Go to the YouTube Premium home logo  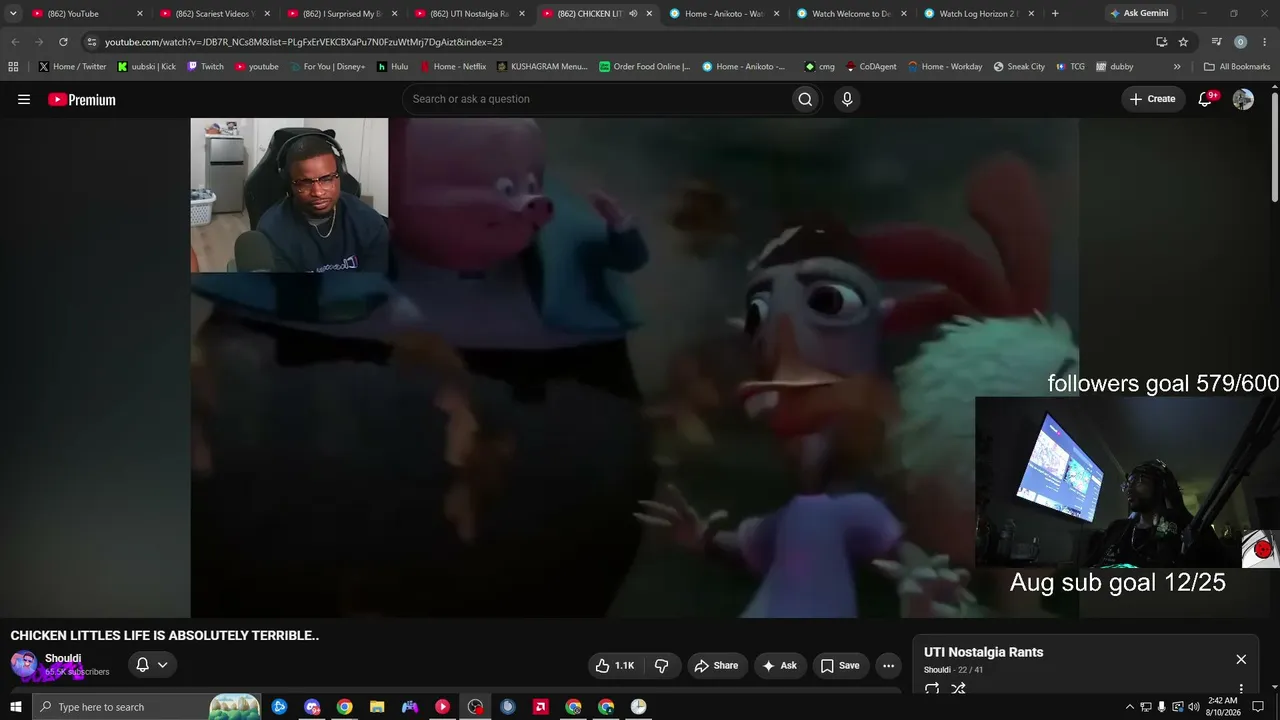[x=82, y=99]
